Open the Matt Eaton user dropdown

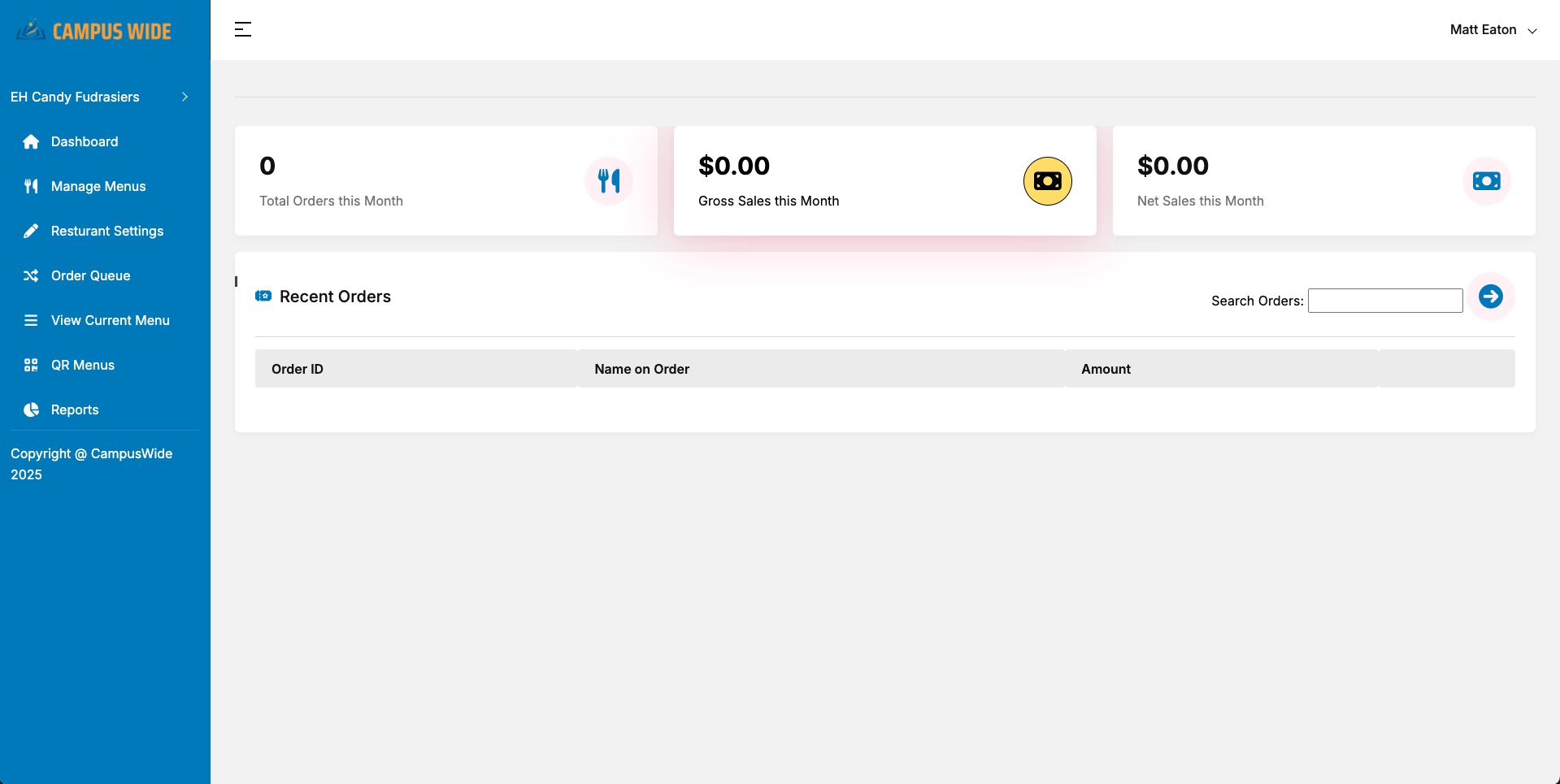pyautogui.click(x=1493, y=30)
